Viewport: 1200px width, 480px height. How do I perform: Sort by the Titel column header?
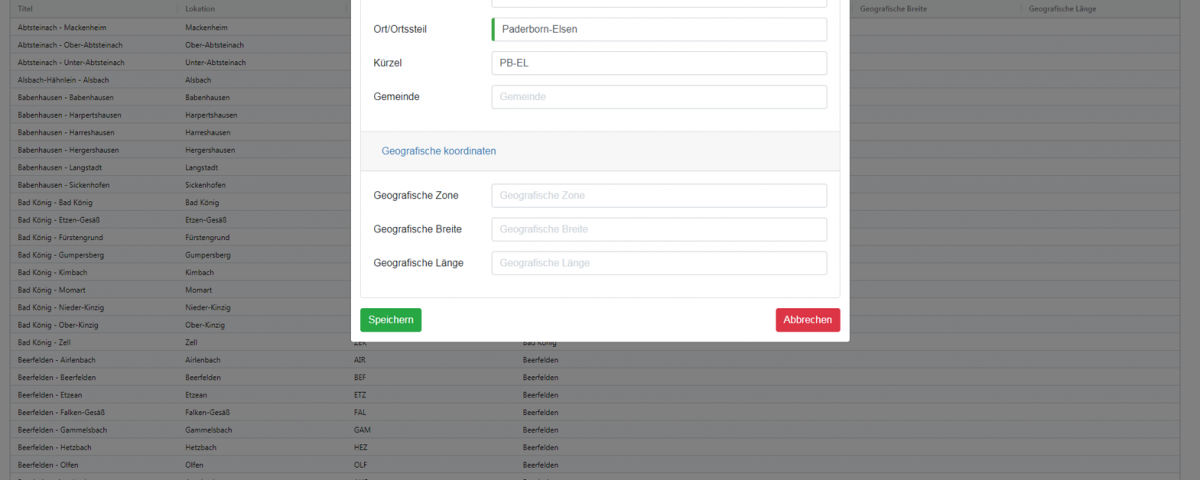(26, 8)
